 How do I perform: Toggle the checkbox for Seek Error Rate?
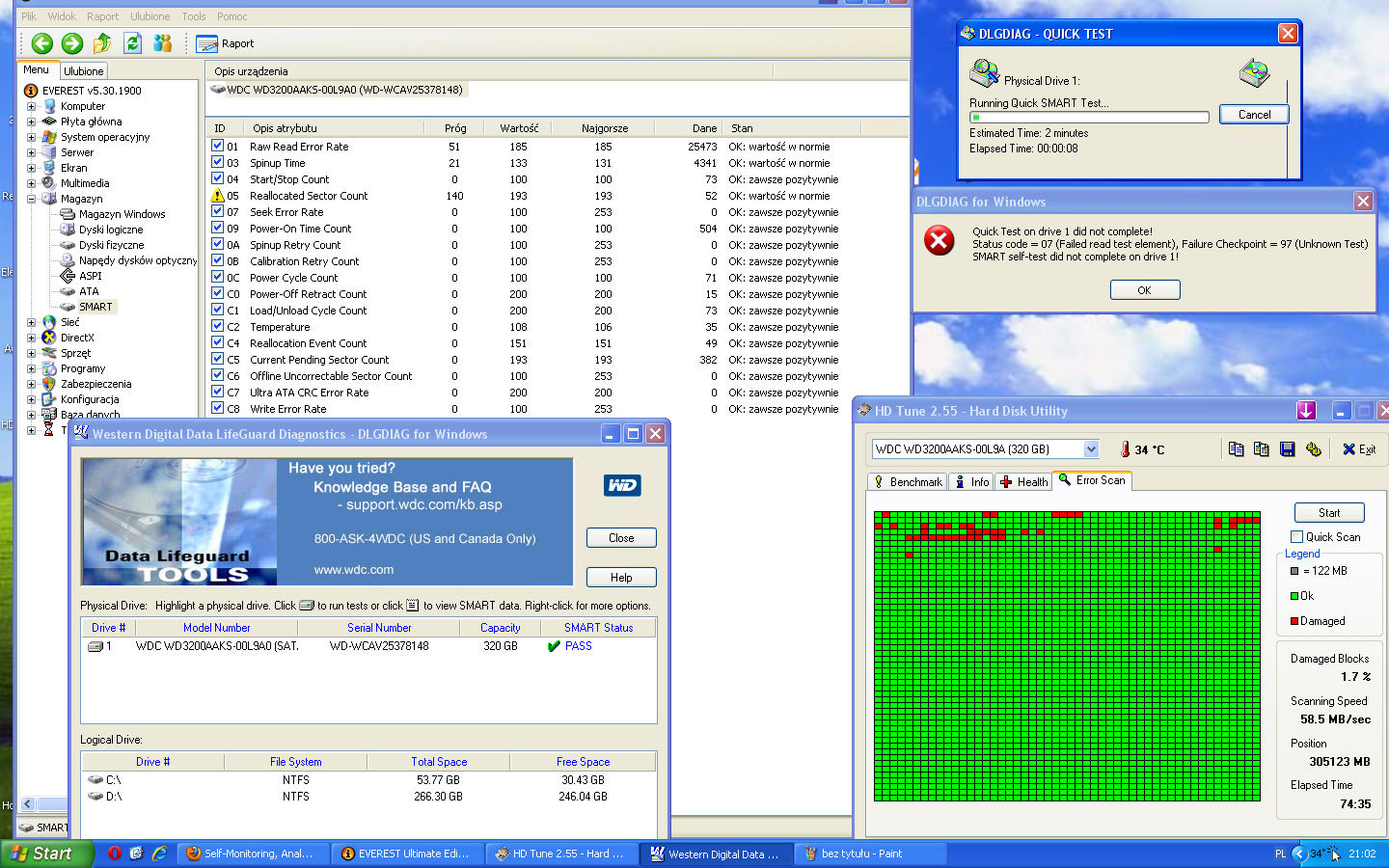218,212
